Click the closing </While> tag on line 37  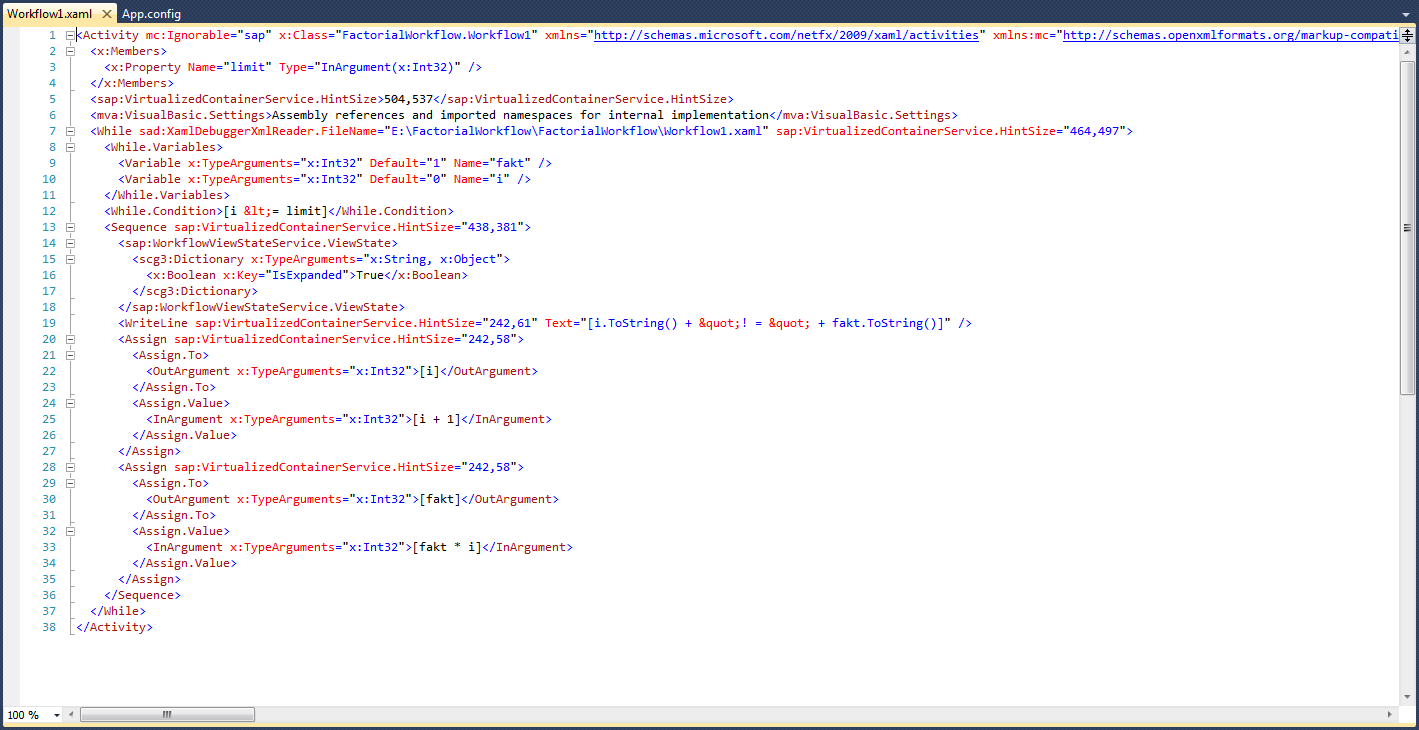click(x=118, y=611)
